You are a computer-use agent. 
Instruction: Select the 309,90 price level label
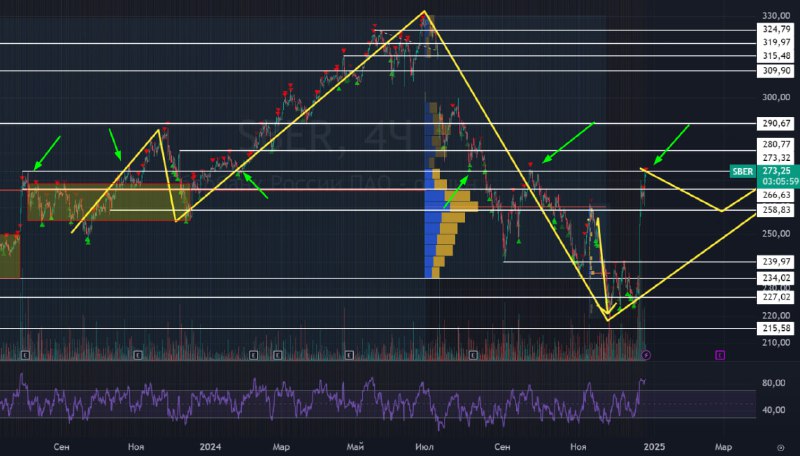click(x=776, y=71)
